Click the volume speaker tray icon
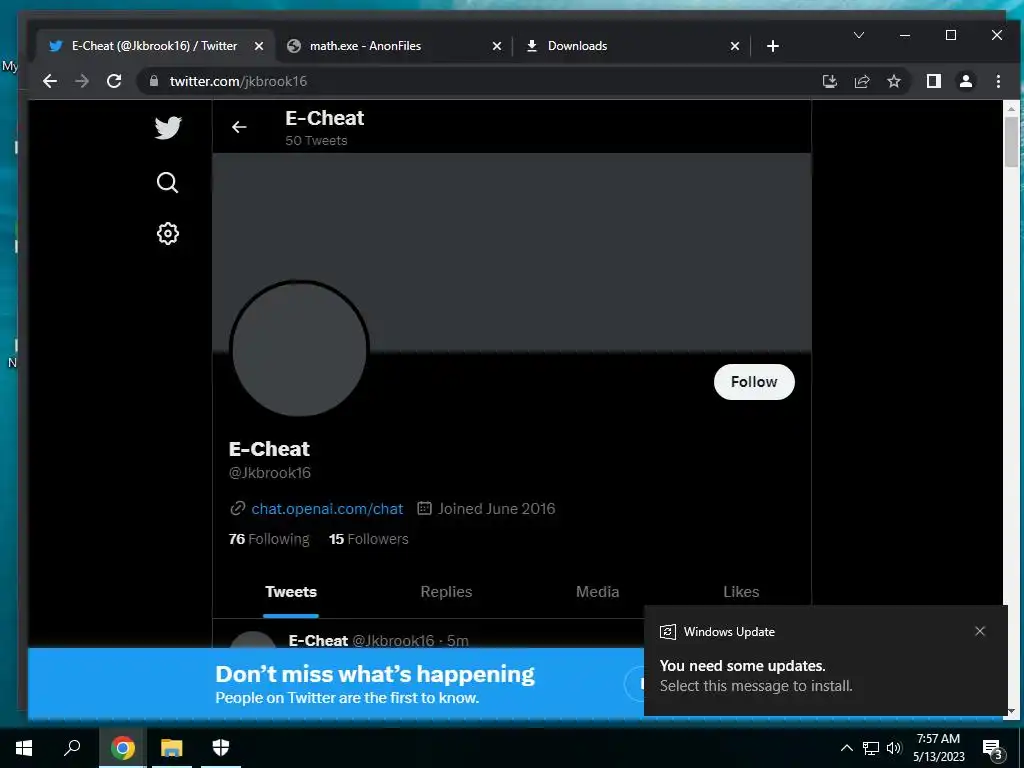 [x=894, y=748]
